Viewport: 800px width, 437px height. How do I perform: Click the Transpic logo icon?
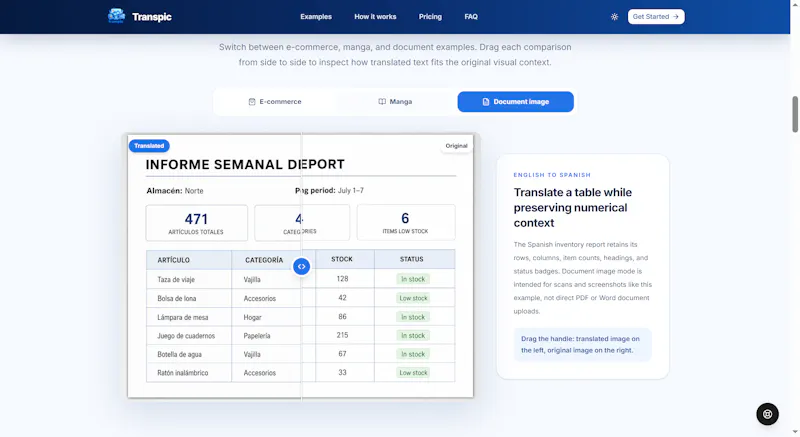click(116, 16)
